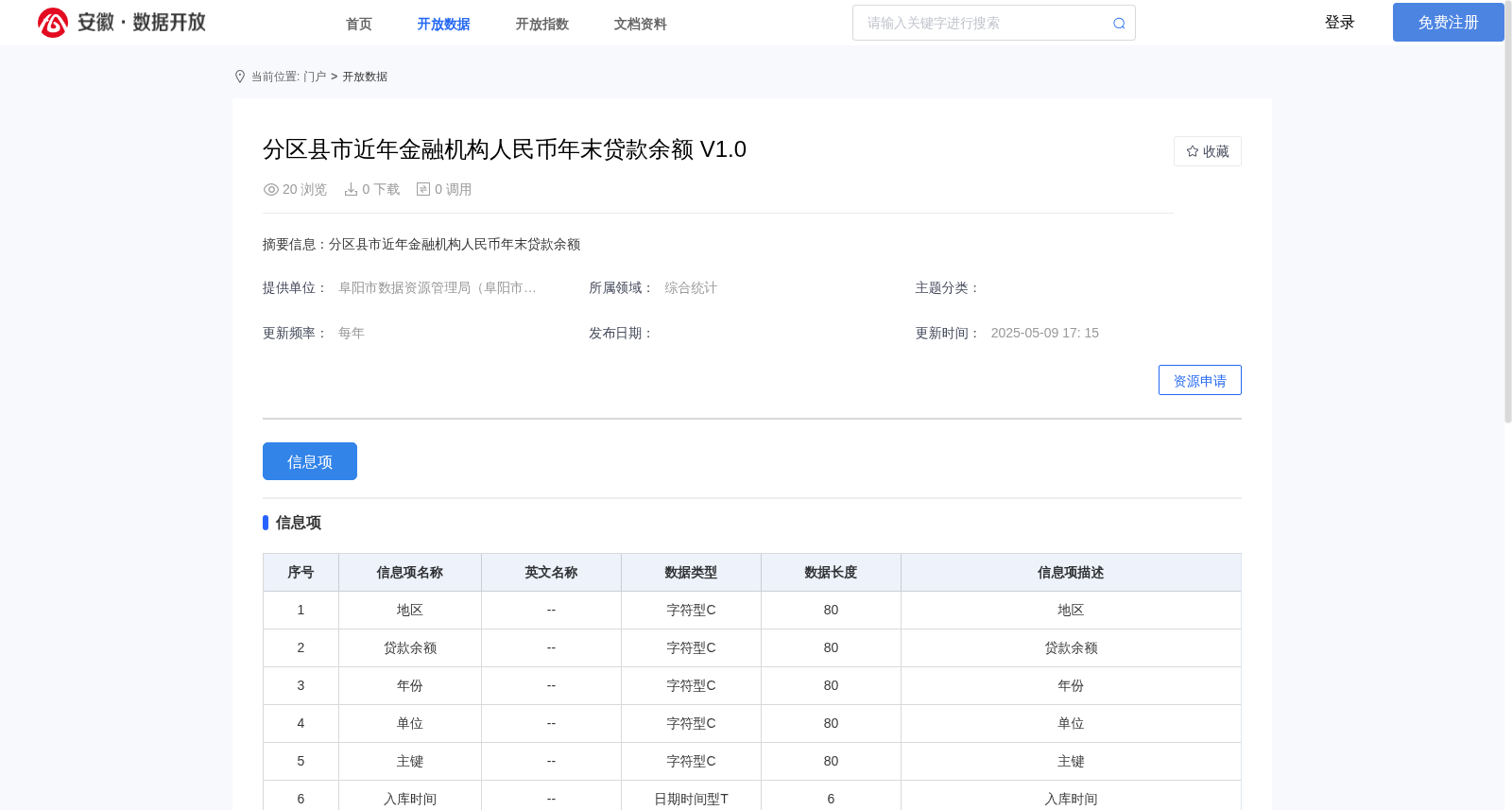The image size is (1512, 810).
Task: Click the Anhui data open logo
Action: click(122, 23)
